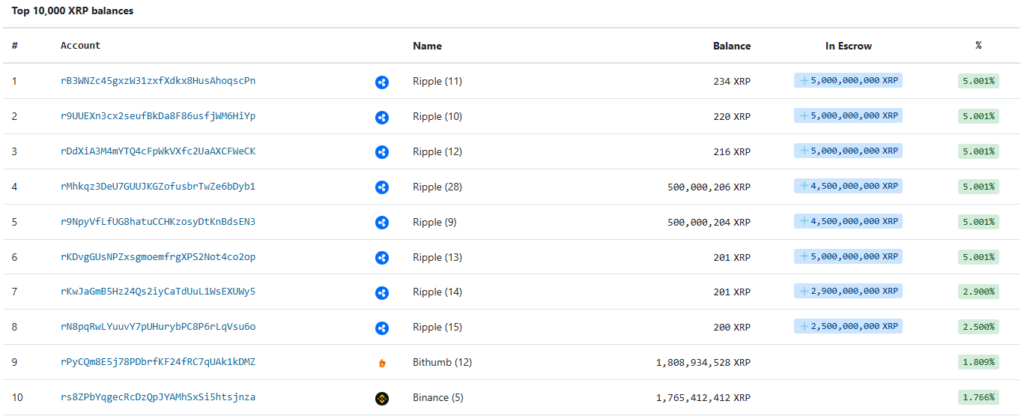Sort by the Balance column header
The width and height of the screenshot is (1024, 416).
pos(731,46)
